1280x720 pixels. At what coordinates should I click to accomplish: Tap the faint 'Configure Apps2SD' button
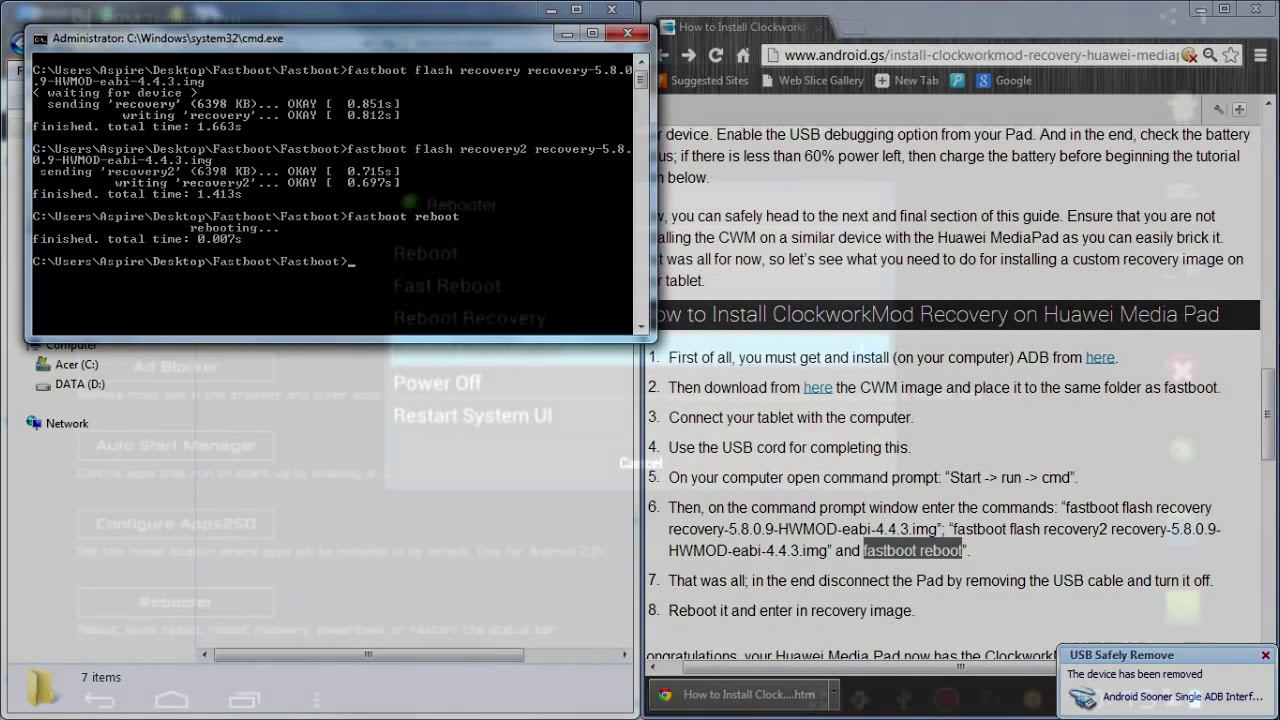click(x=176, y=524)
